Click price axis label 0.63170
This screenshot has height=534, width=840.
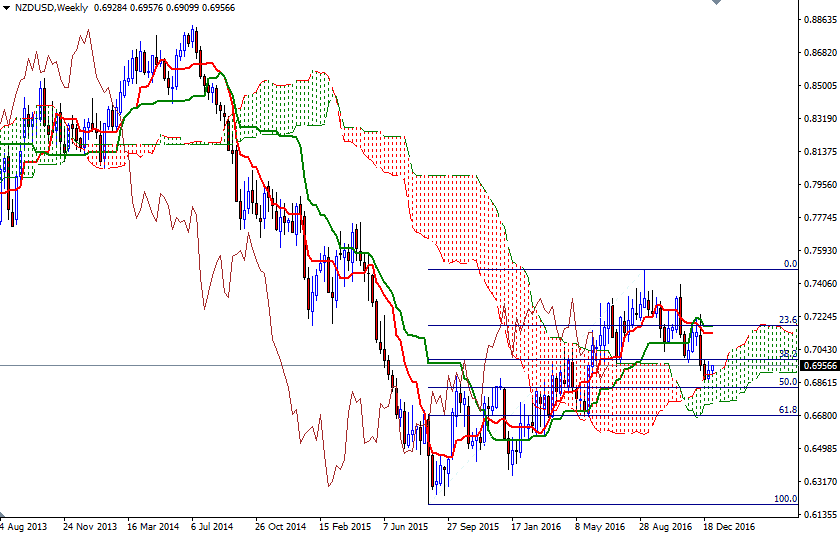[x=820, y=482]
